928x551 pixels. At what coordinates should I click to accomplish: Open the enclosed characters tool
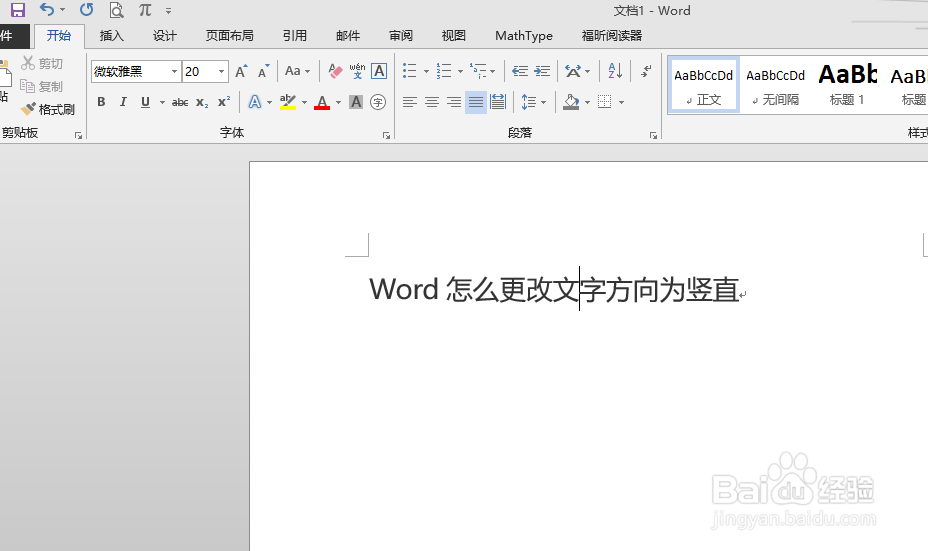click(378, 102)
